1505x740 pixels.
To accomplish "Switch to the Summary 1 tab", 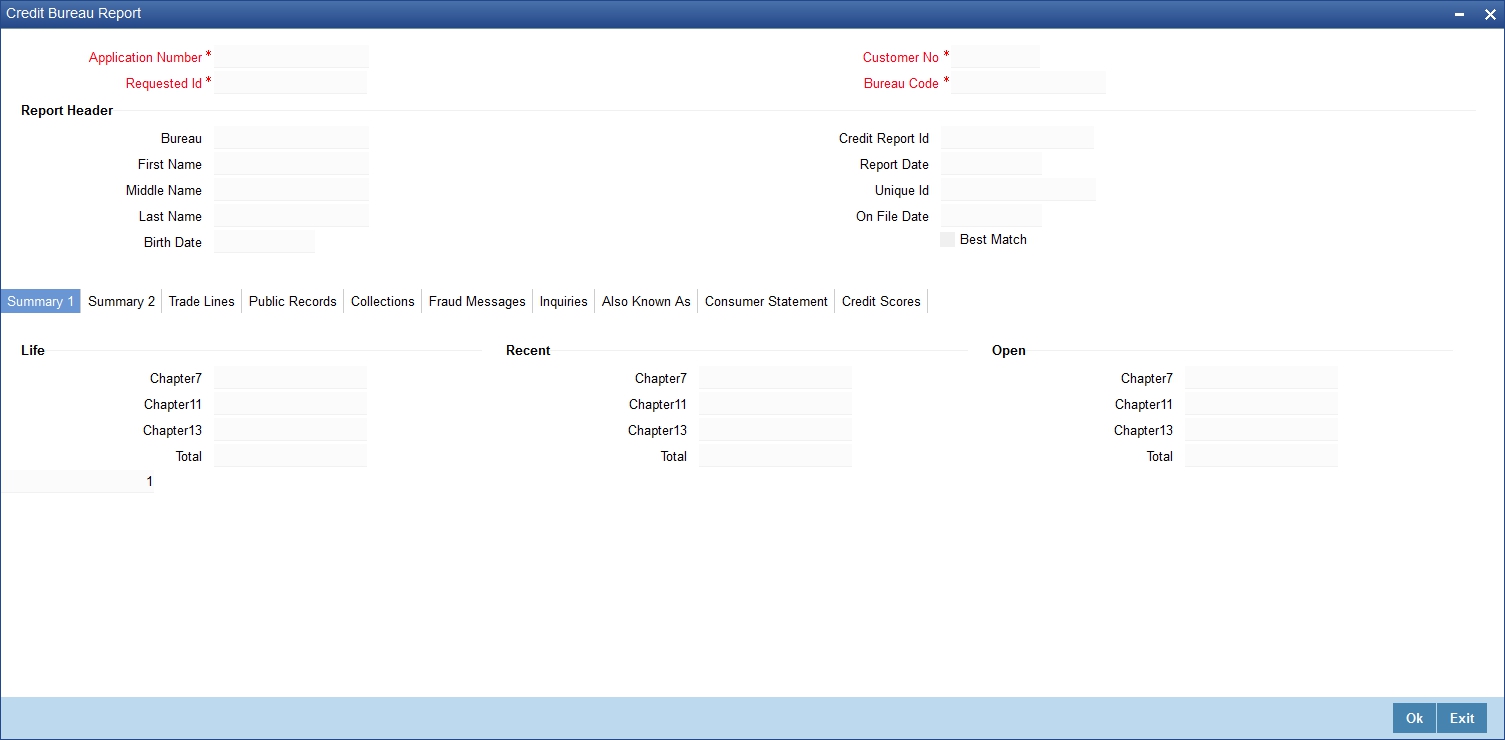I will click(x=41, y=301).
